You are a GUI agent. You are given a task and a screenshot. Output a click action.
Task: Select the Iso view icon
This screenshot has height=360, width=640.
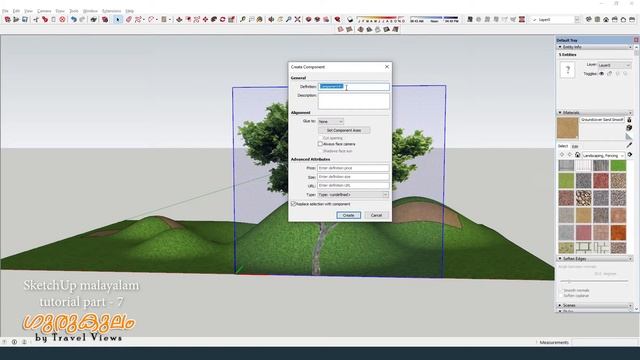pyautogui.click(x=588, y=19)
